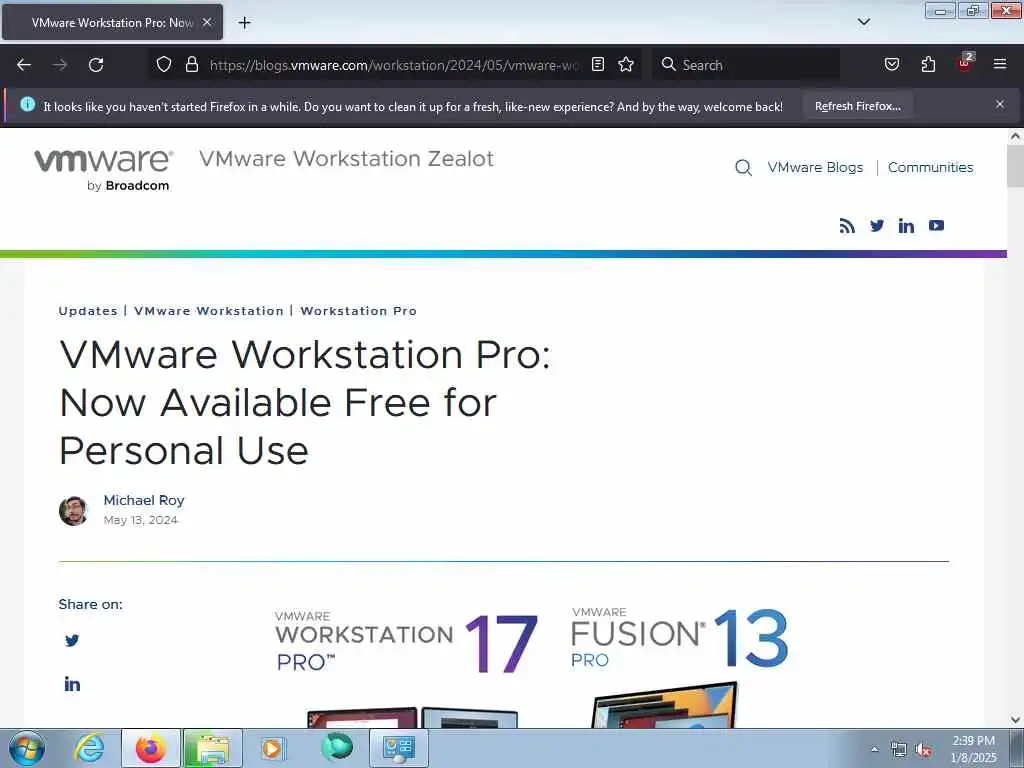Screen dimensions: 1024x768
Task: Share article on Twitter under Share on
Action: pyautogui.click(x=72, y=641)
